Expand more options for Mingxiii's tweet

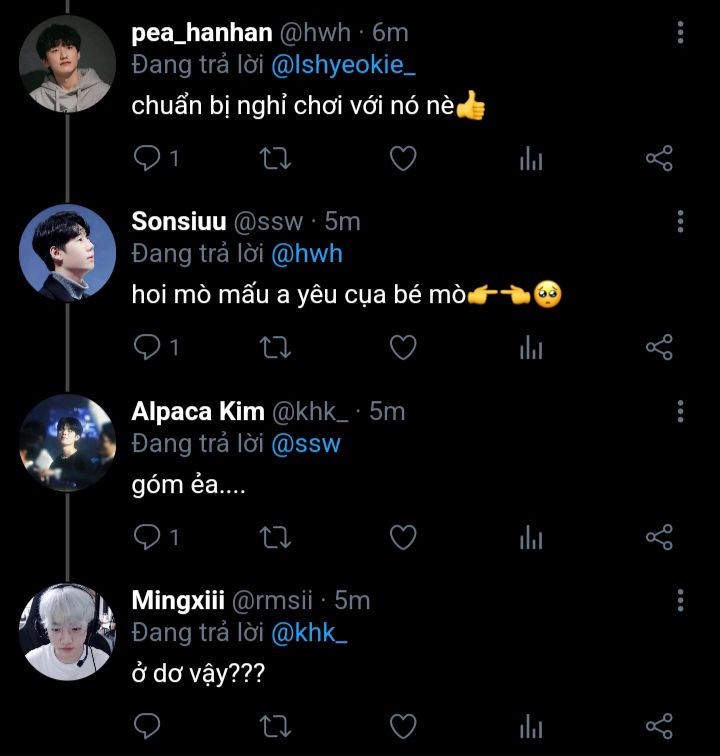680,600
